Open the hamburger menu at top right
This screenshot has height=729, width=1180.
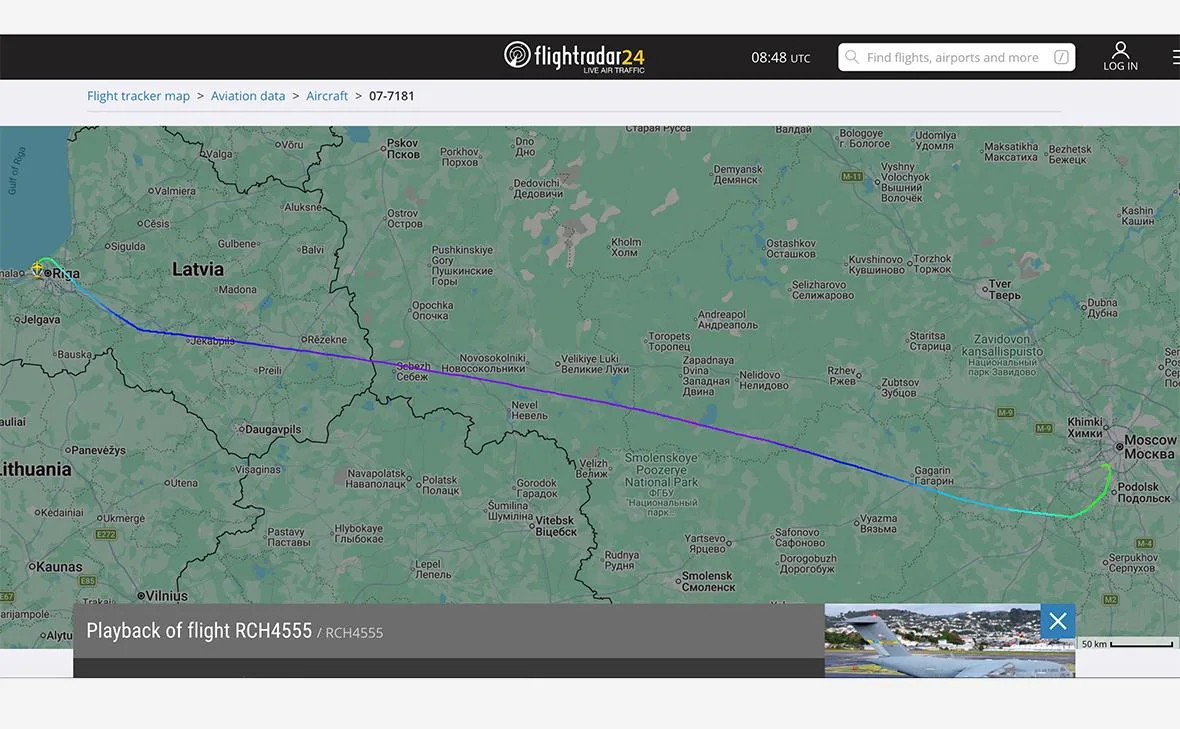(1175, 56)
